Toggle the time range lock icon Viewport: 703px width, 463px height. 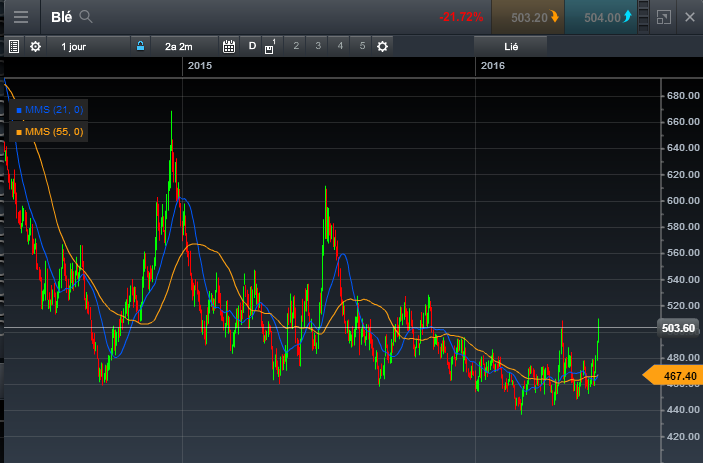coord(140,46)
